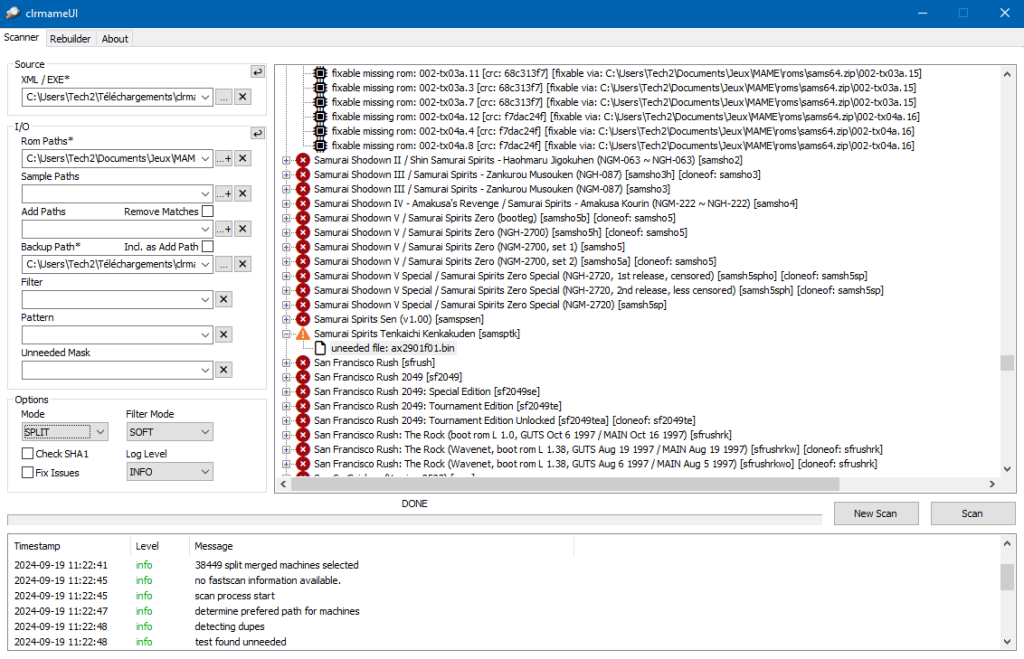Viewport: 1024px width, 659px height.
Task: Click the ...+ icon next to Rom Paths
Action: tap(224, 159)
